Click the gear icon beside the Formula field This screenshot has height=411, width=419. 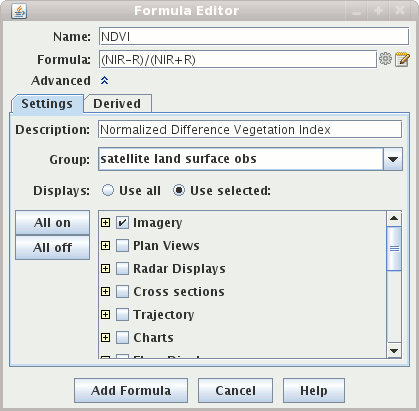point(385,59)
